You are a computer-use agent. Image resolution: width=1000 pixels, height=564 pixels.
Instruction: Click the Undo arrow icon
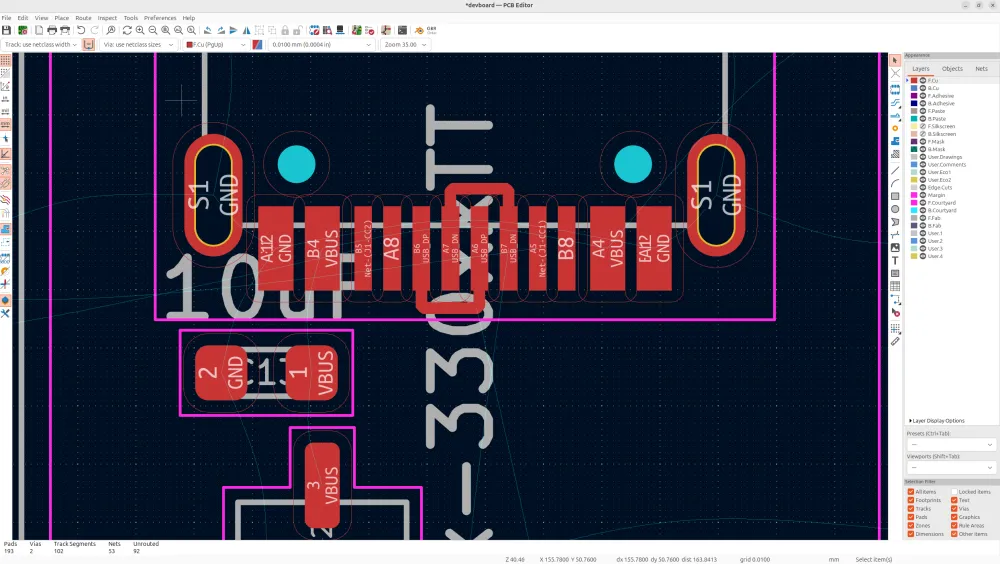click(x=81, y=31)
